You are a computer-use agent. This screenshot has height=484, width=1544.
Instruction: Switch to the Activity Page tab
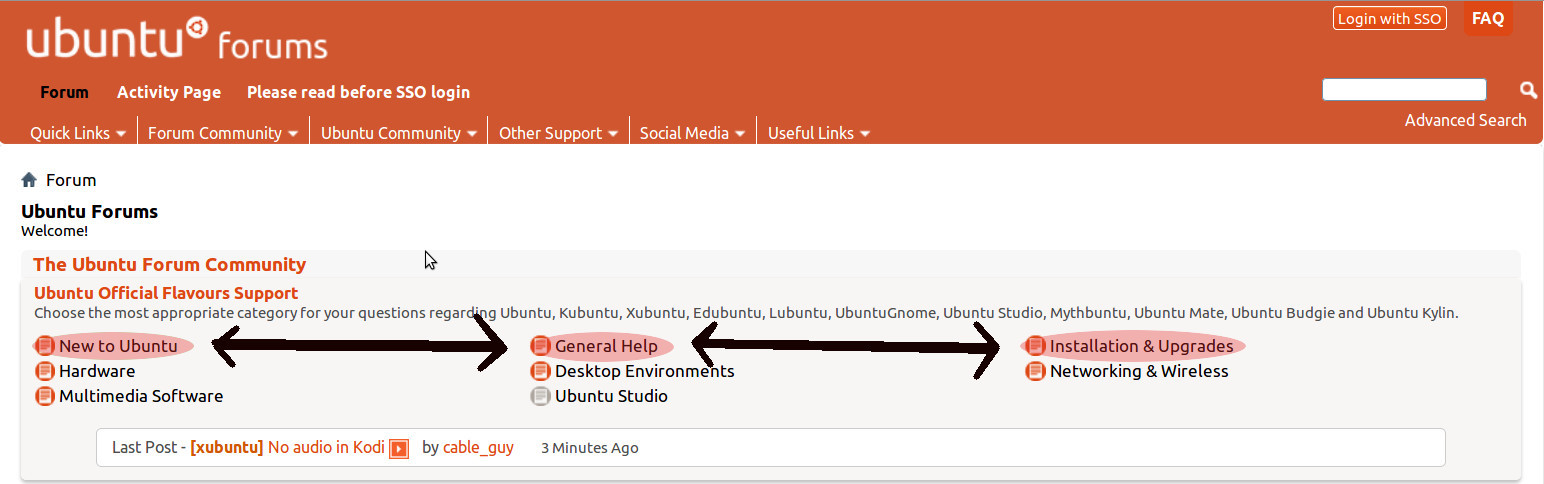[x=169, y=92]
